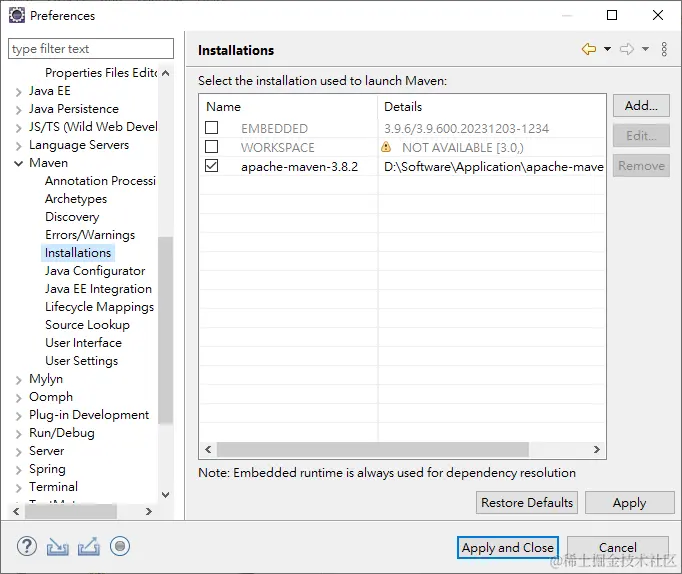Expand the Language Servers node
This screenshot has width=682, height=574.
click(x=18, y=146)
